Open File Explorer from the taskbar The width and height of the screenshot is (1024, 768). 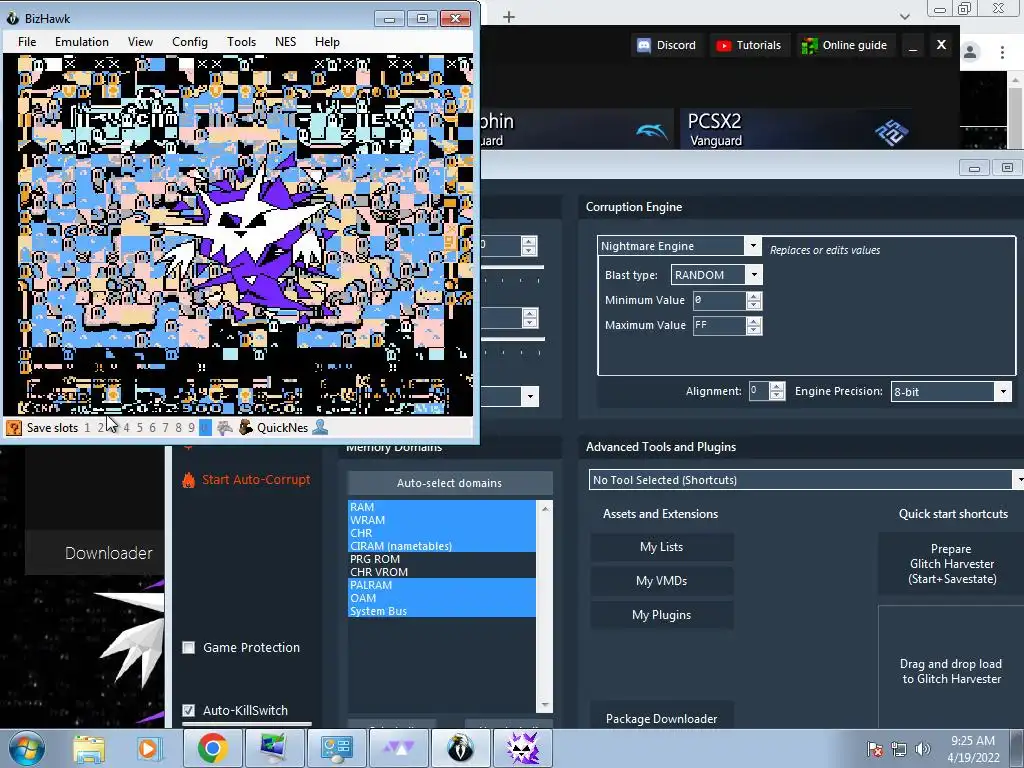[89, 748]
